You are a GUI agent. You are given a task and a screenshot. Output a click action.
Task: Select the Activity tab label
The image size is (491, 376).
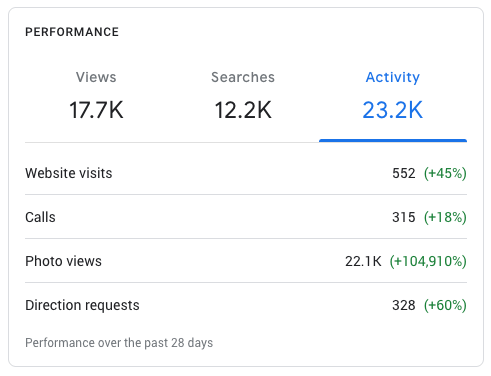coord(393,77)
